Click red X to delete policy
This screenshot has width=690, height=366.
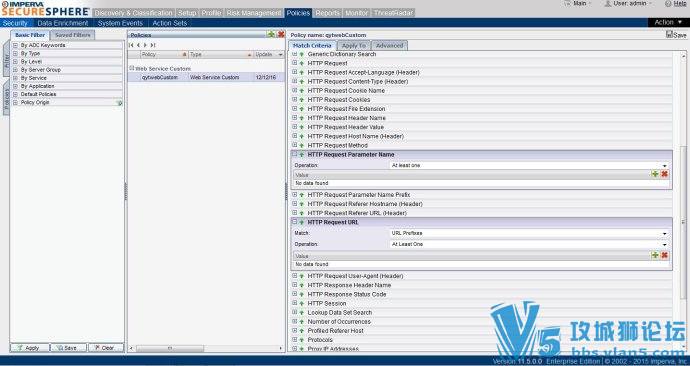click(280, 34)
